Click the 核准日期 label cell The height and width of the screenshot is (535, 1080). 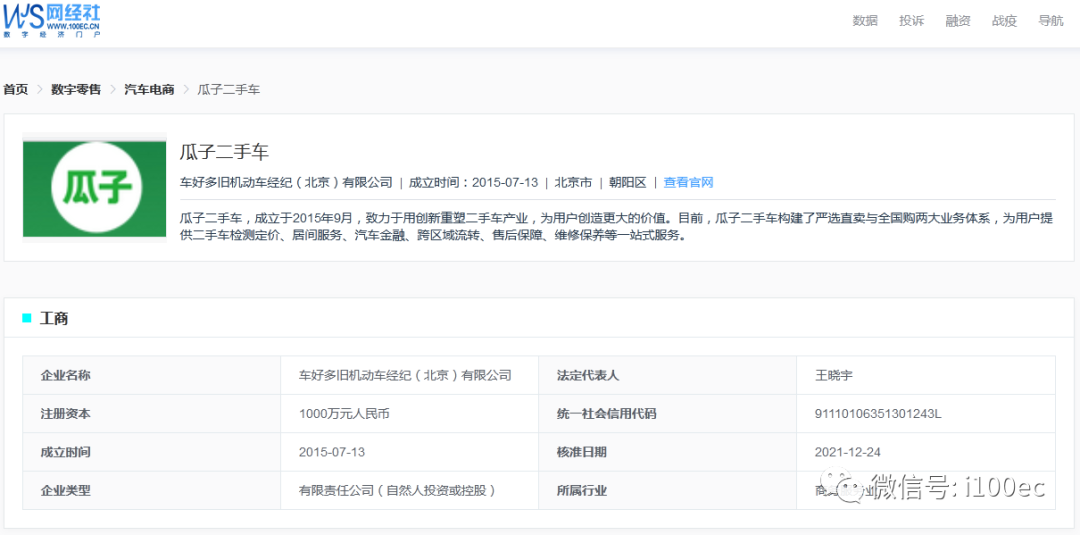tap(667, 452)
